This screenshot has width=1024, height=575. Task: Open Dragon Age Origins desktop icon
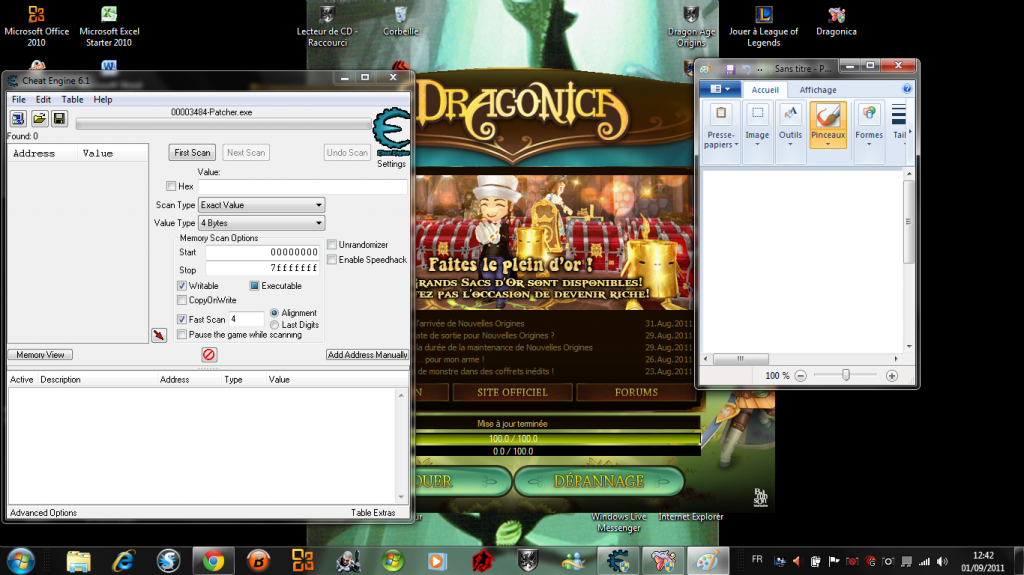click(x=691, y=26)
